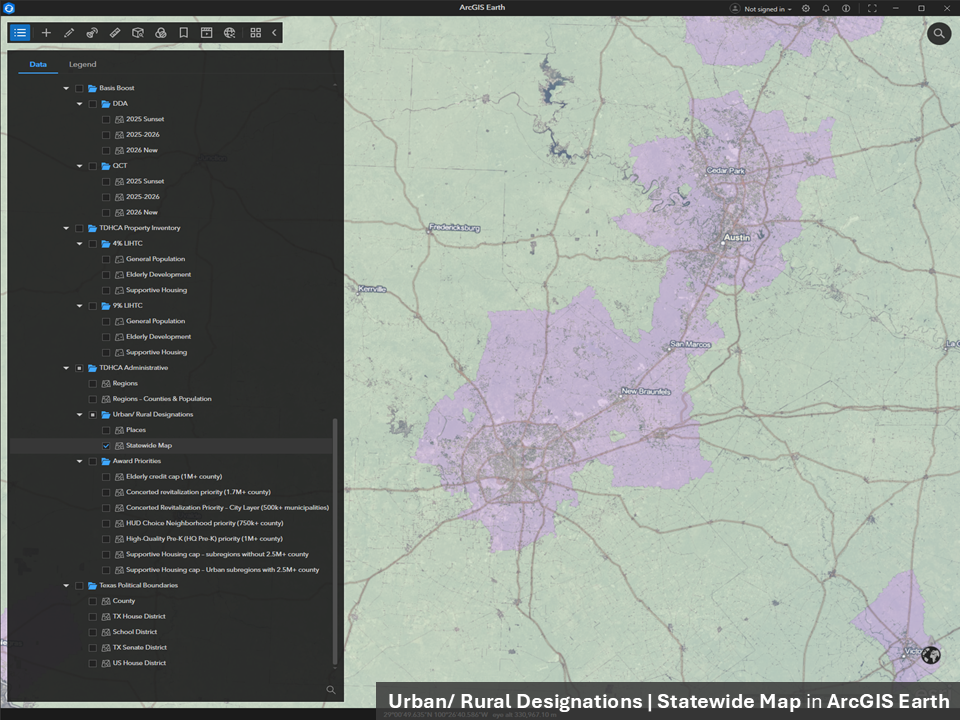This screenshot has height=720, width=960.
Task: Collapse the 9% LIHTC folder
Action: 80,306
